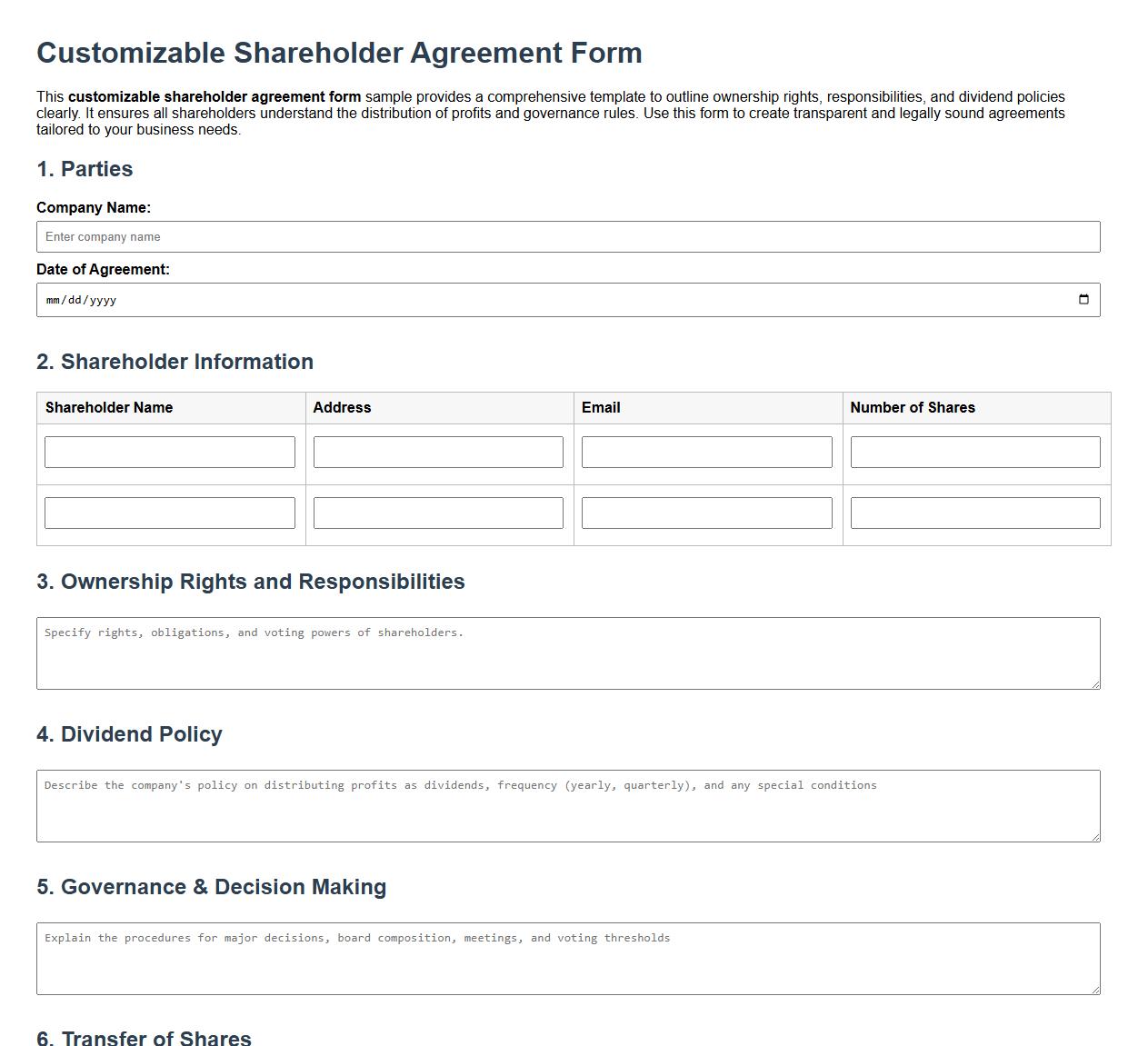Click the Governance & Decision Making text area
Viewport: 1148px width, 1046px height.
pos(567,958)
